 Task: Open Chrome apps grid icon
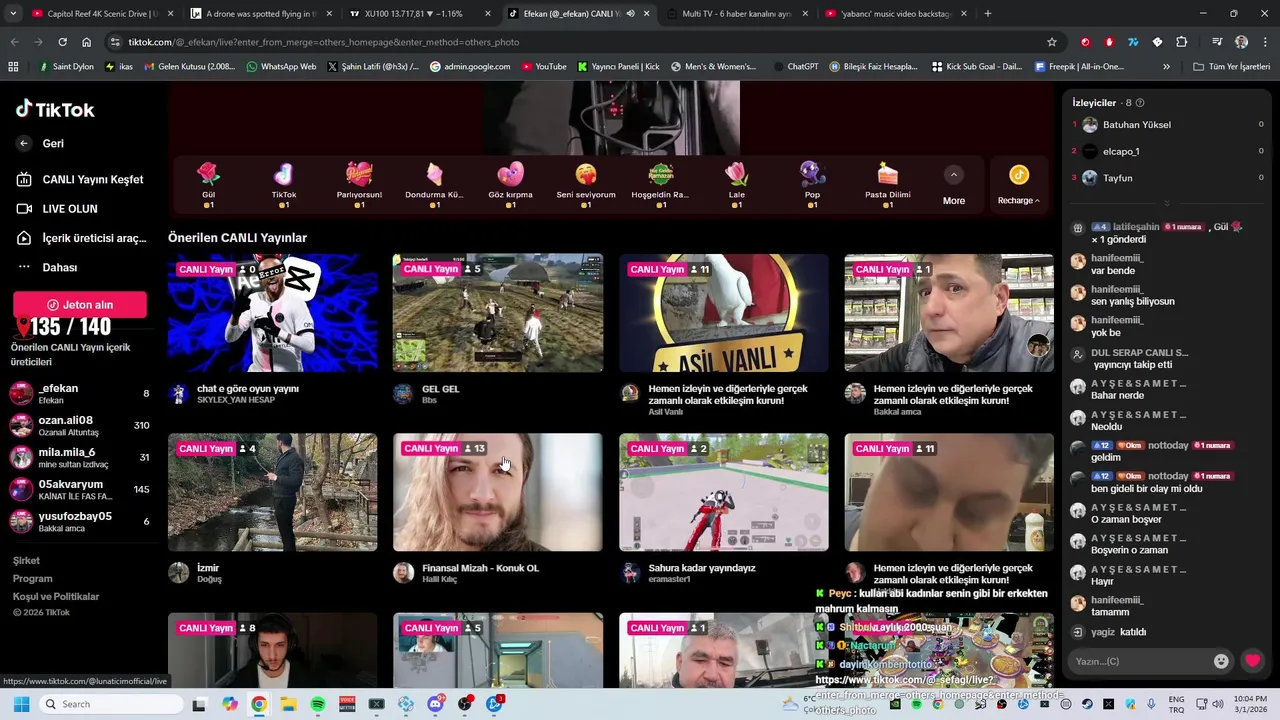coord(13,67)
